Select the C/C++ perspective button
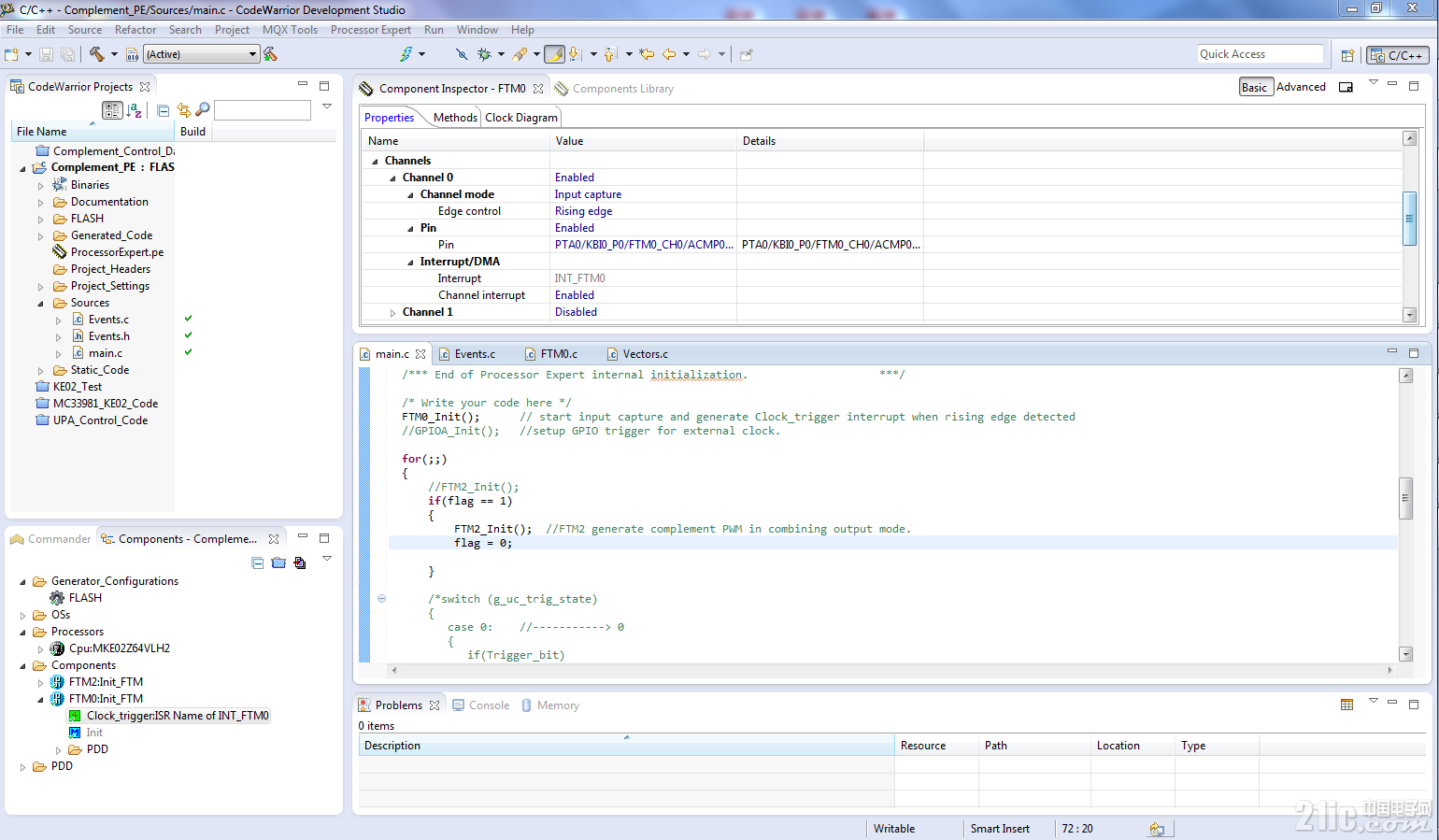 [1398, 55]
